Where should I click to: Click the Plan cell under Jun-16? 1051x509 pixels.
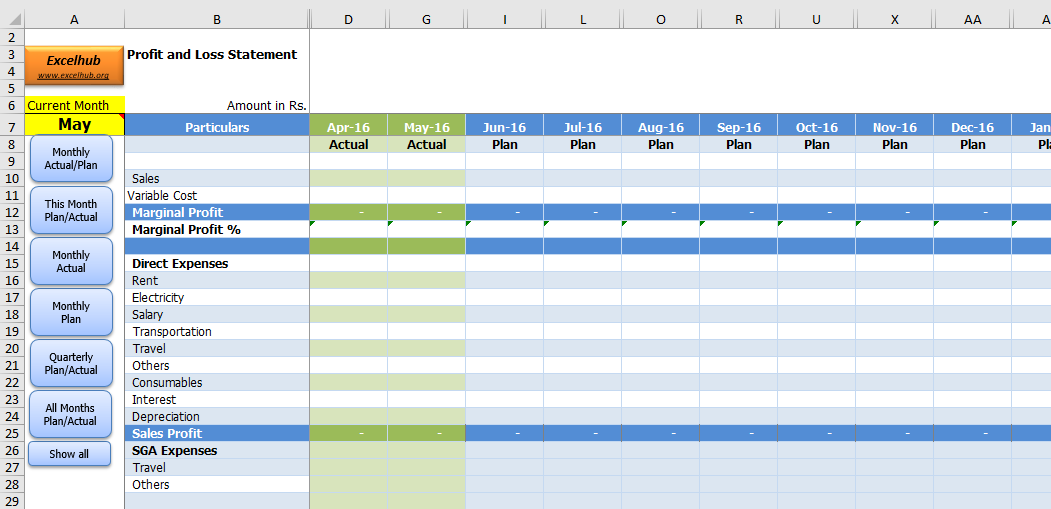(505, 144)
